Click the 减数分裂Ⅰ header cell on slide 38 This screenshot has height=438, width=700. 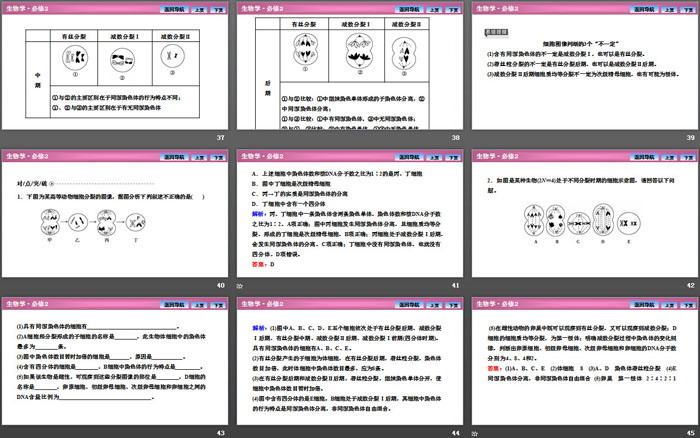356,24
